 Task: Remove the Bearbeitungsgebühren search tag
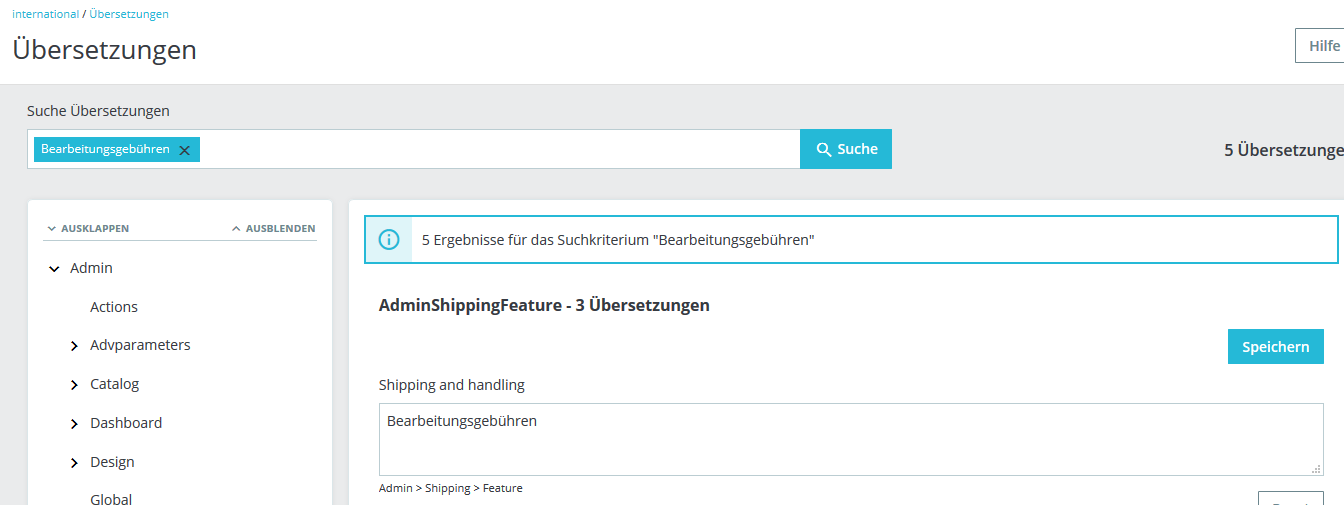tap(184, 150)
